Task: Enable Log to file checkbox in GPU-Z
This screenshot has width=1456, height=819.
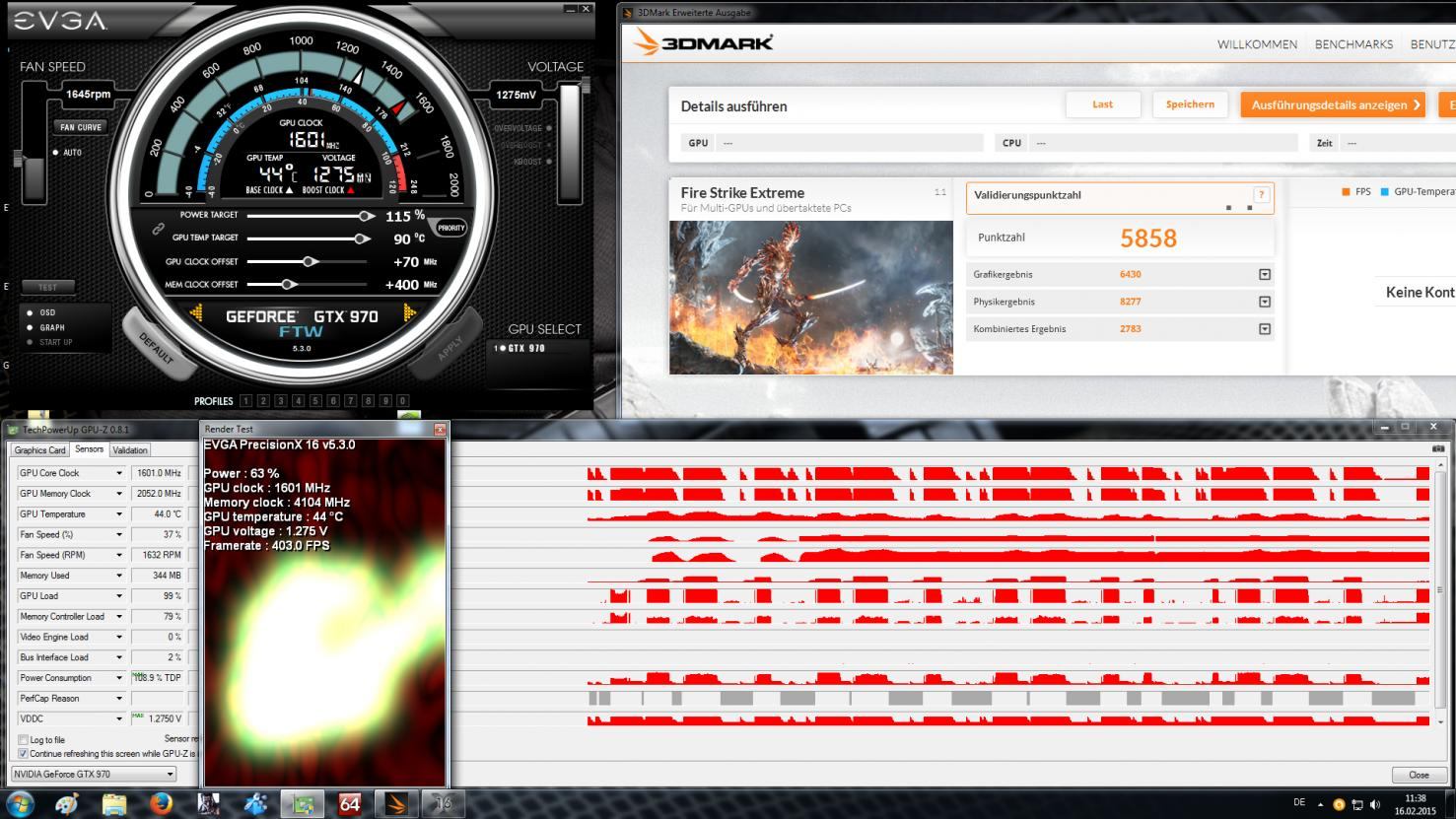Action: pyautogui.click(x=24, y=740)
